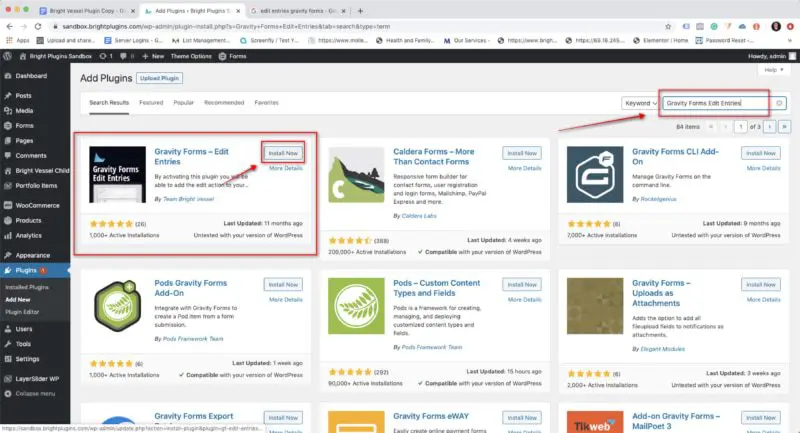
Task: Open More Details for Caldera Forms
Action: click(524, 168)
